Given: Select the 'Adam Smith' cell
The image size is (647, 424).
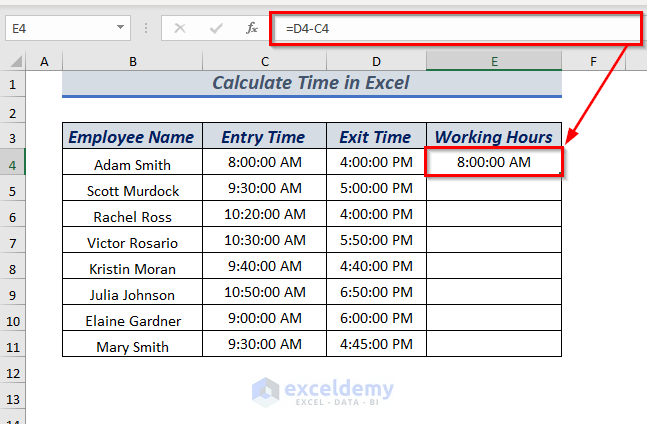Looking at the screenshot, I should [132, 162].
